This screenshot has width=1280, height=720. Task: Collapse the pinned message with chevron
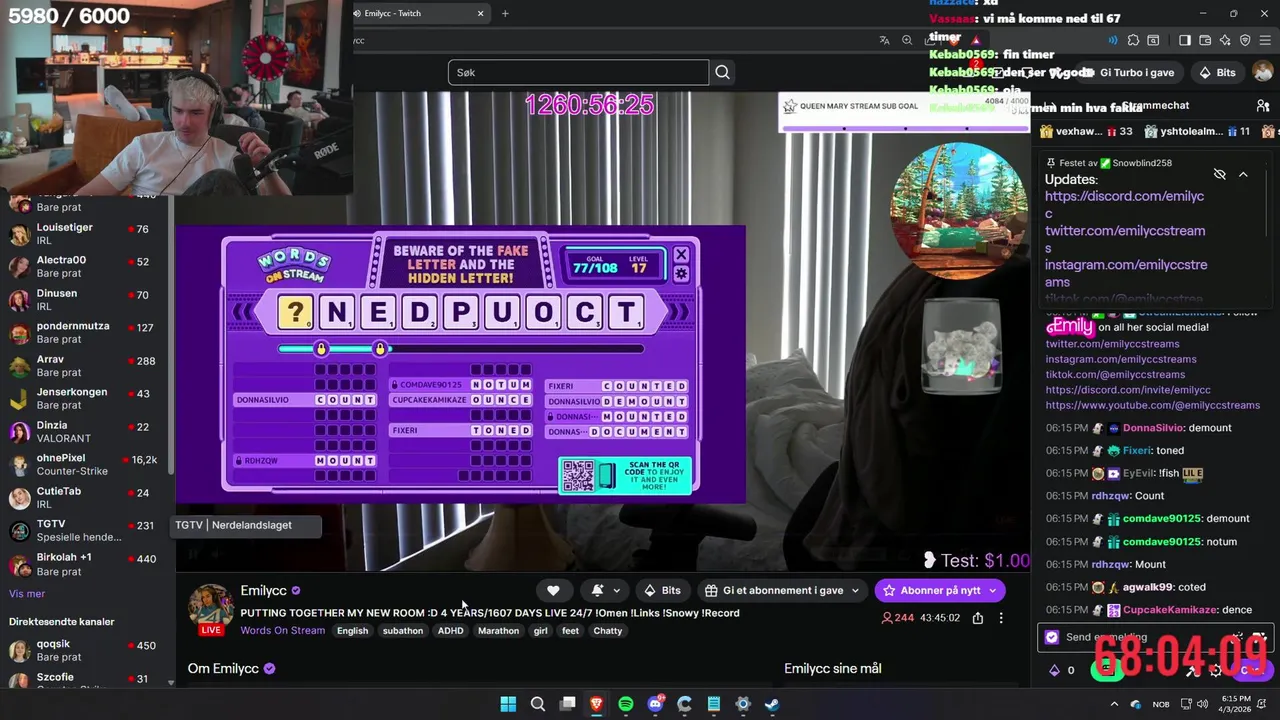[1243, 174]
